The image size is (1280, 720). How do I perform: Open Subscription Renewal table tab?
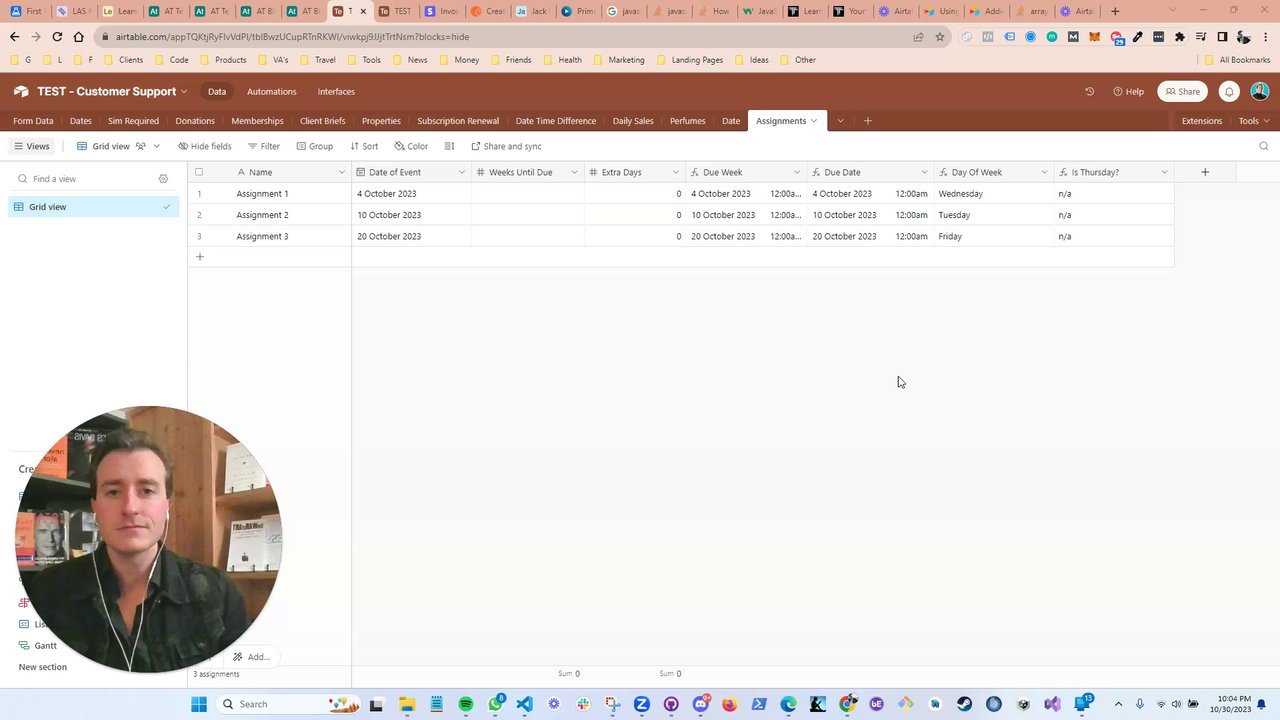click(x=458, y=121)
